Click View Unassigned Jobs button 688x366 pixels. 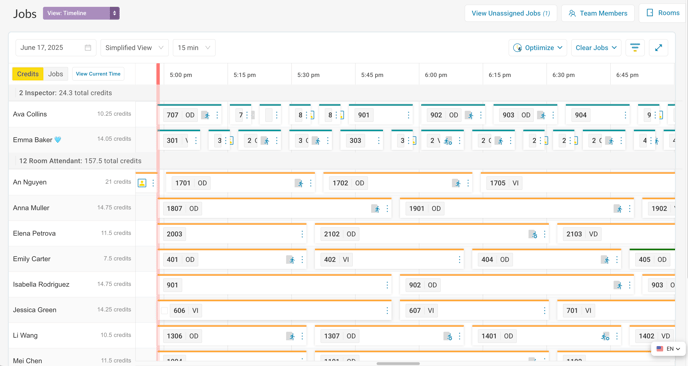(x=511, y=13)
